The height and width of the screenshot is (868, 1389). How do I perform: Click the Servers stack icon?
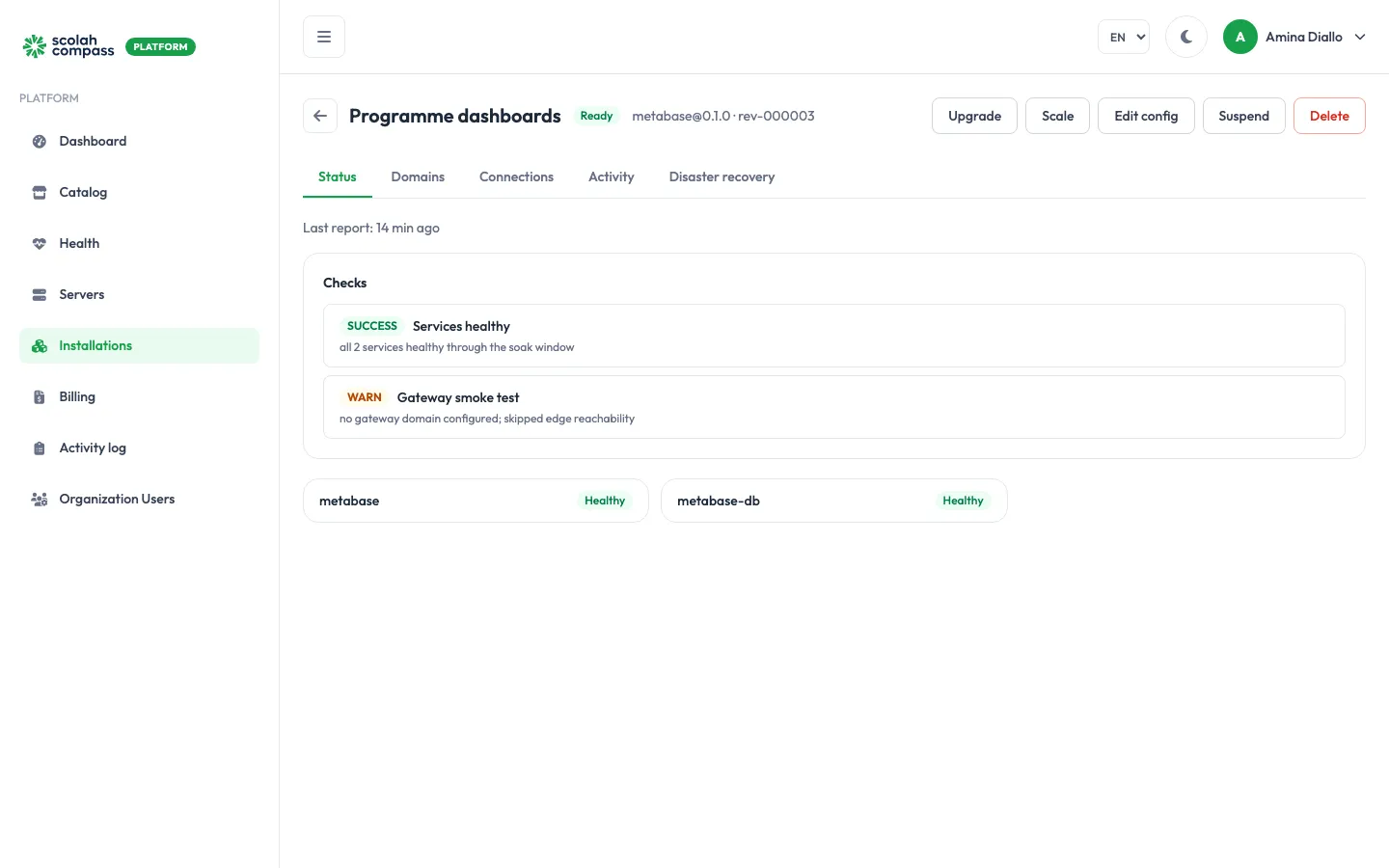[40, 295]
